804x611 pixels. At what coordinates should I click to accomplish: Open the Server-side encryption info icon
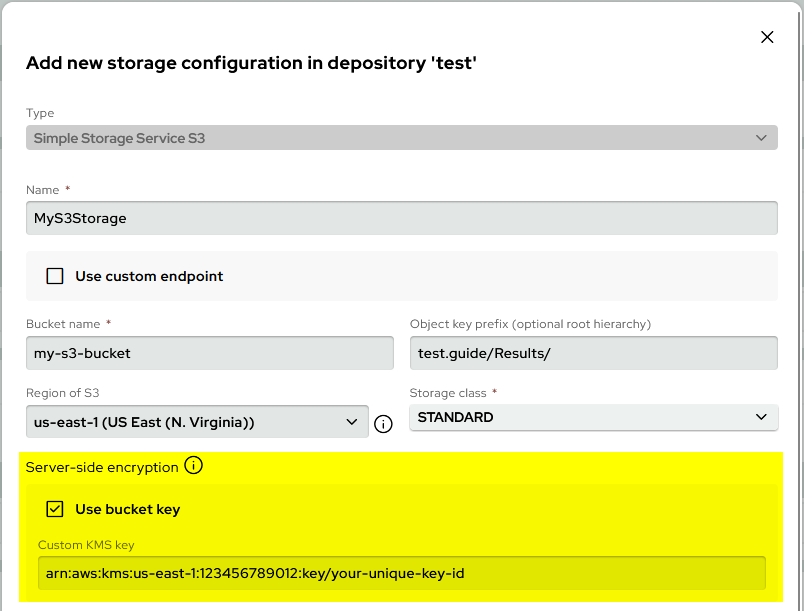[x=195, y=465]
